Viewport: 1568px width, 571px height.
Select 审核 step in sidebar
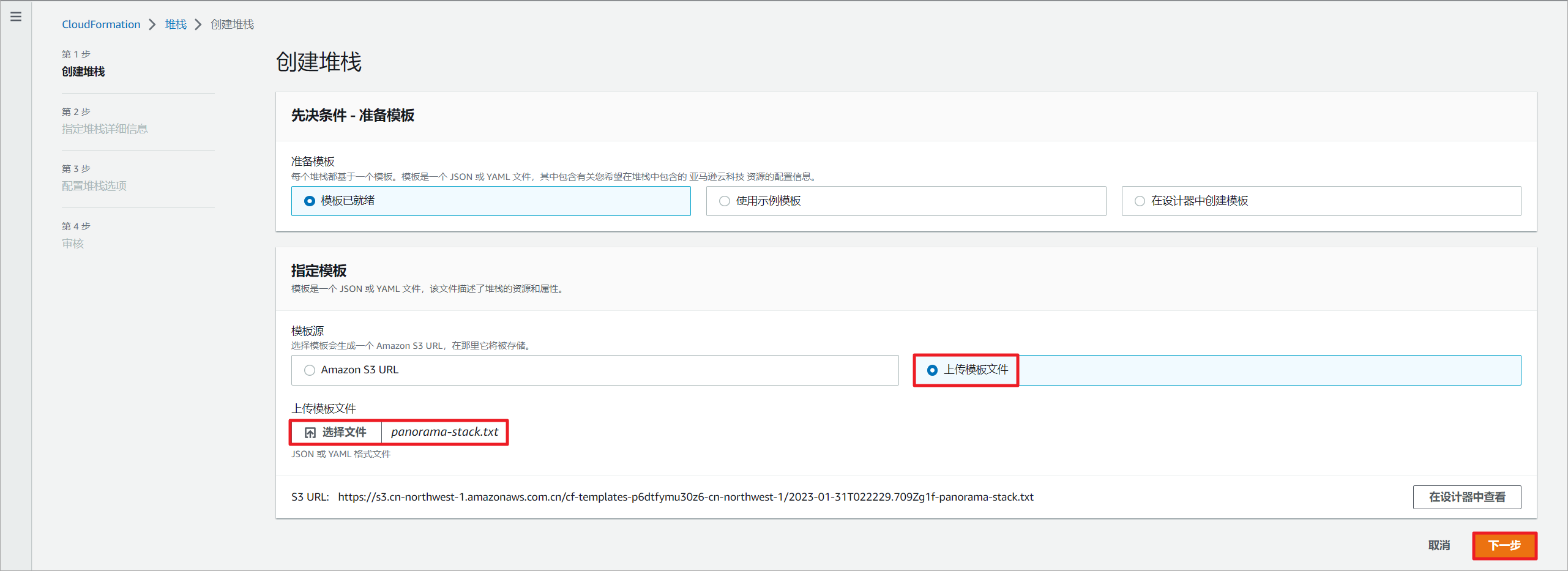point(72,244)
